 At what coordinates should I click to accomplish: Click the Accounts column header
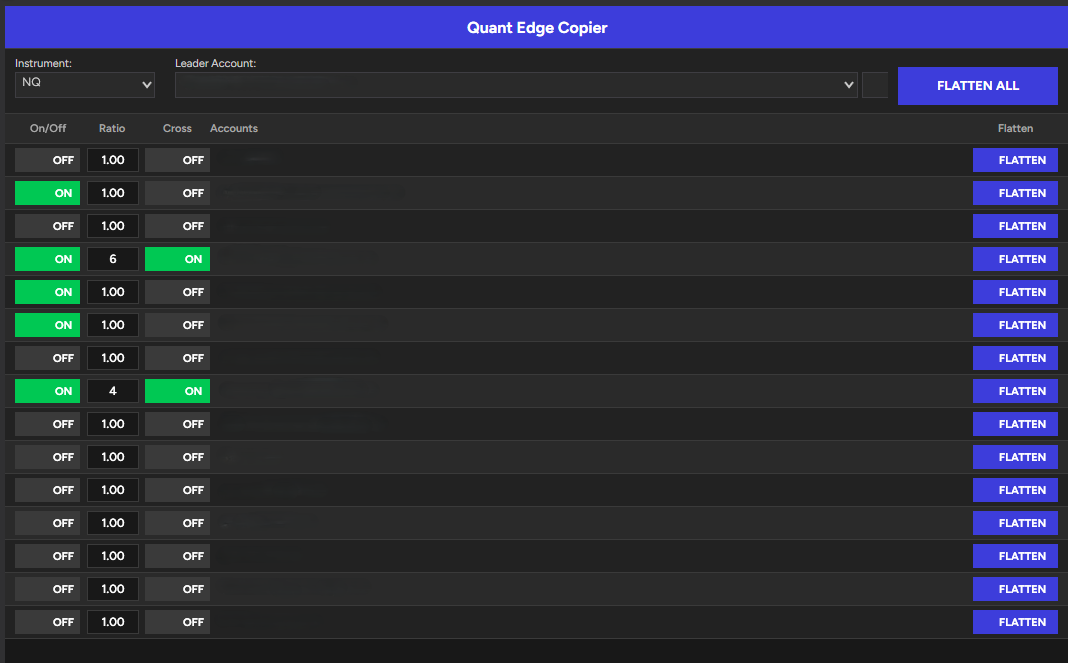pyautogui.click(x=234, y=128)
